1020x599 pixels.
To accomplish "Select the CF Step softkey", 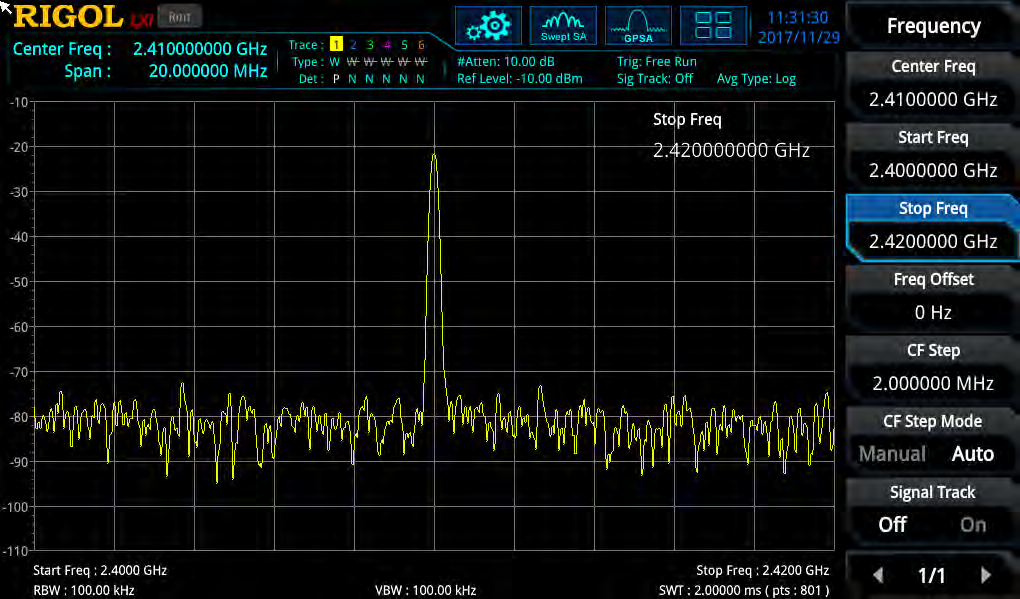I will click(x=933, y=367).
